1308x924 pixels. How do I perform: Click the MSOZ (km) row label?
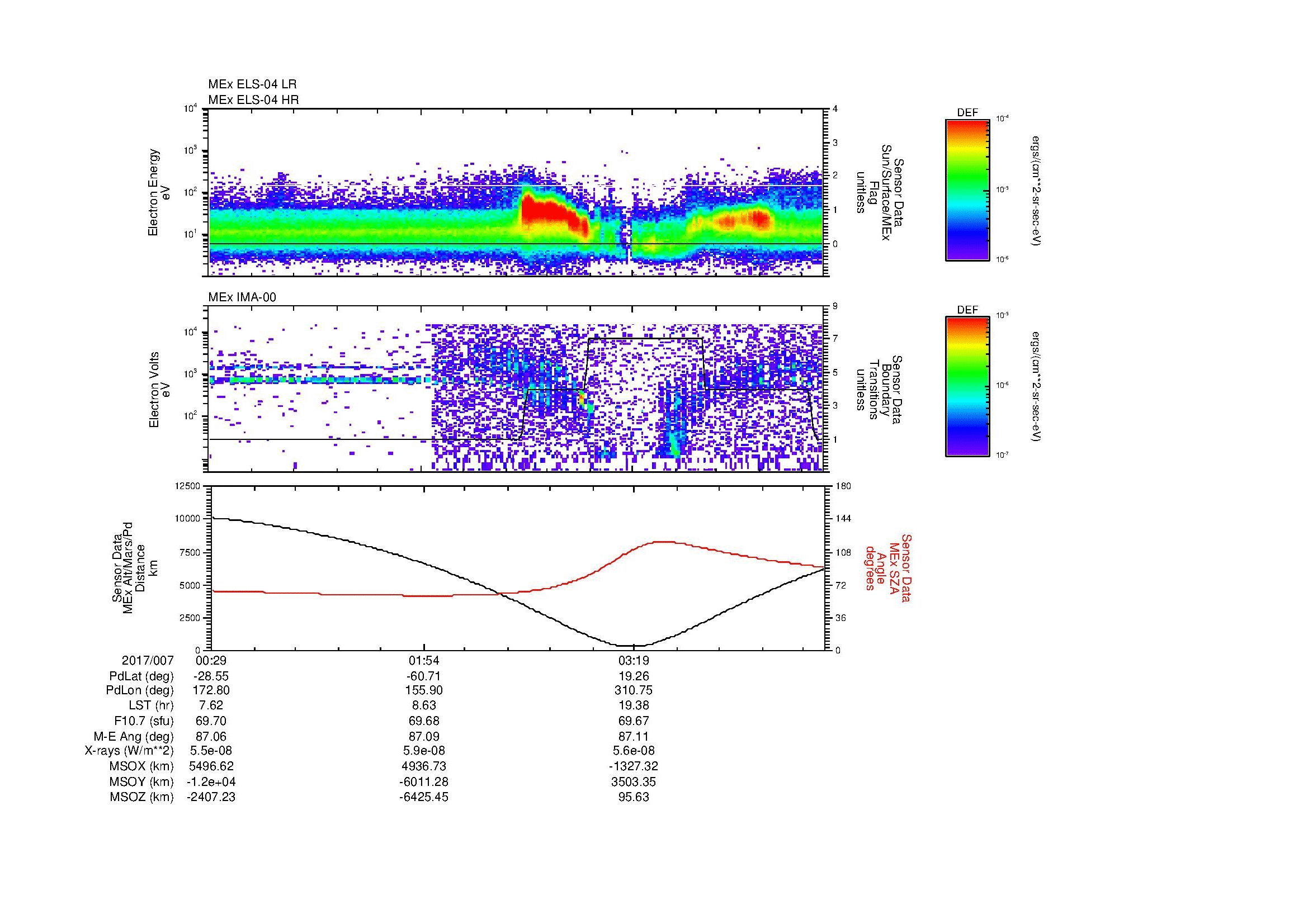coord(141,797)
